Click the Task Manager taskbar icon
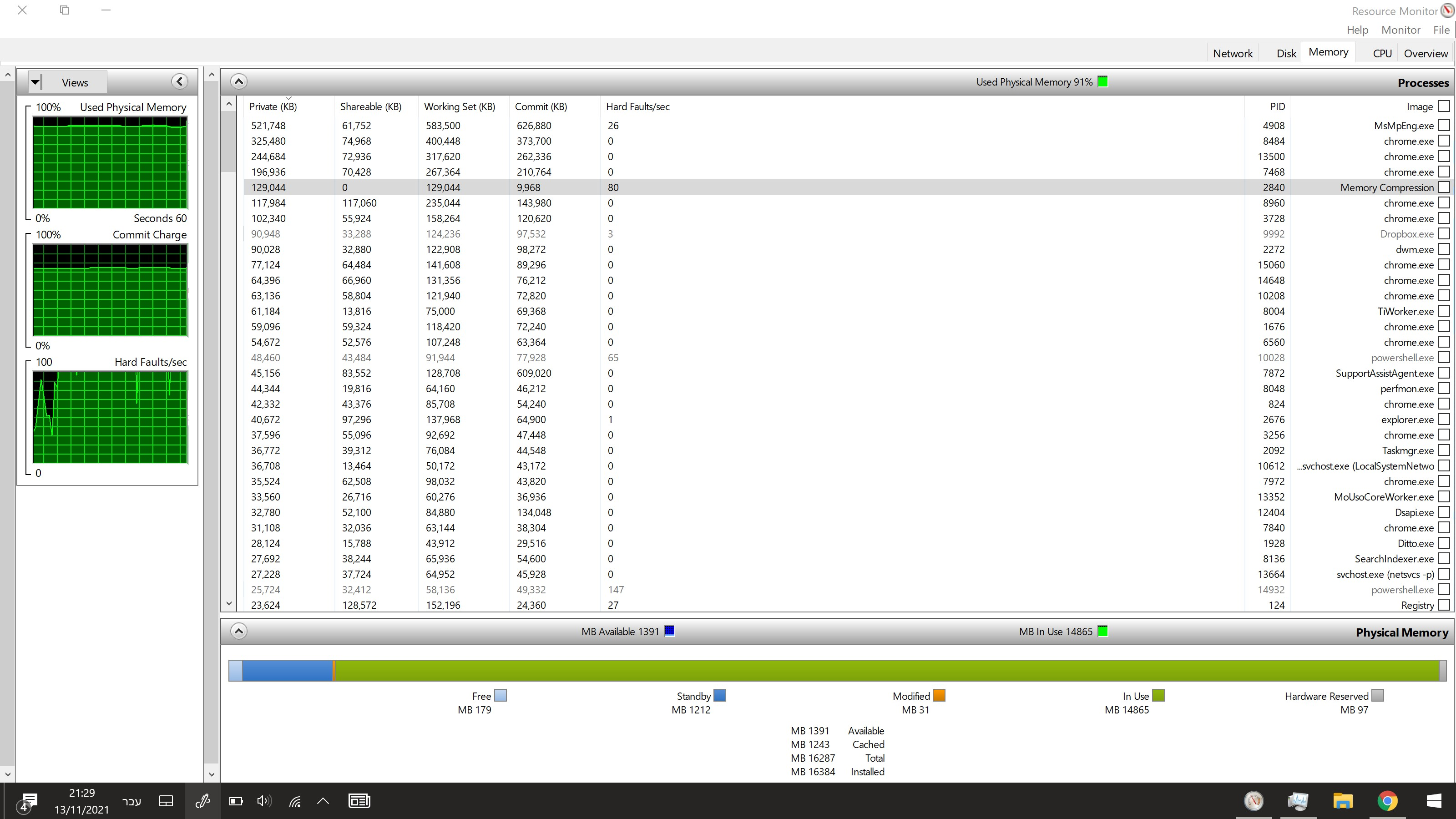Screen dimensions: 1456x819 click(x=1298, y=801)
